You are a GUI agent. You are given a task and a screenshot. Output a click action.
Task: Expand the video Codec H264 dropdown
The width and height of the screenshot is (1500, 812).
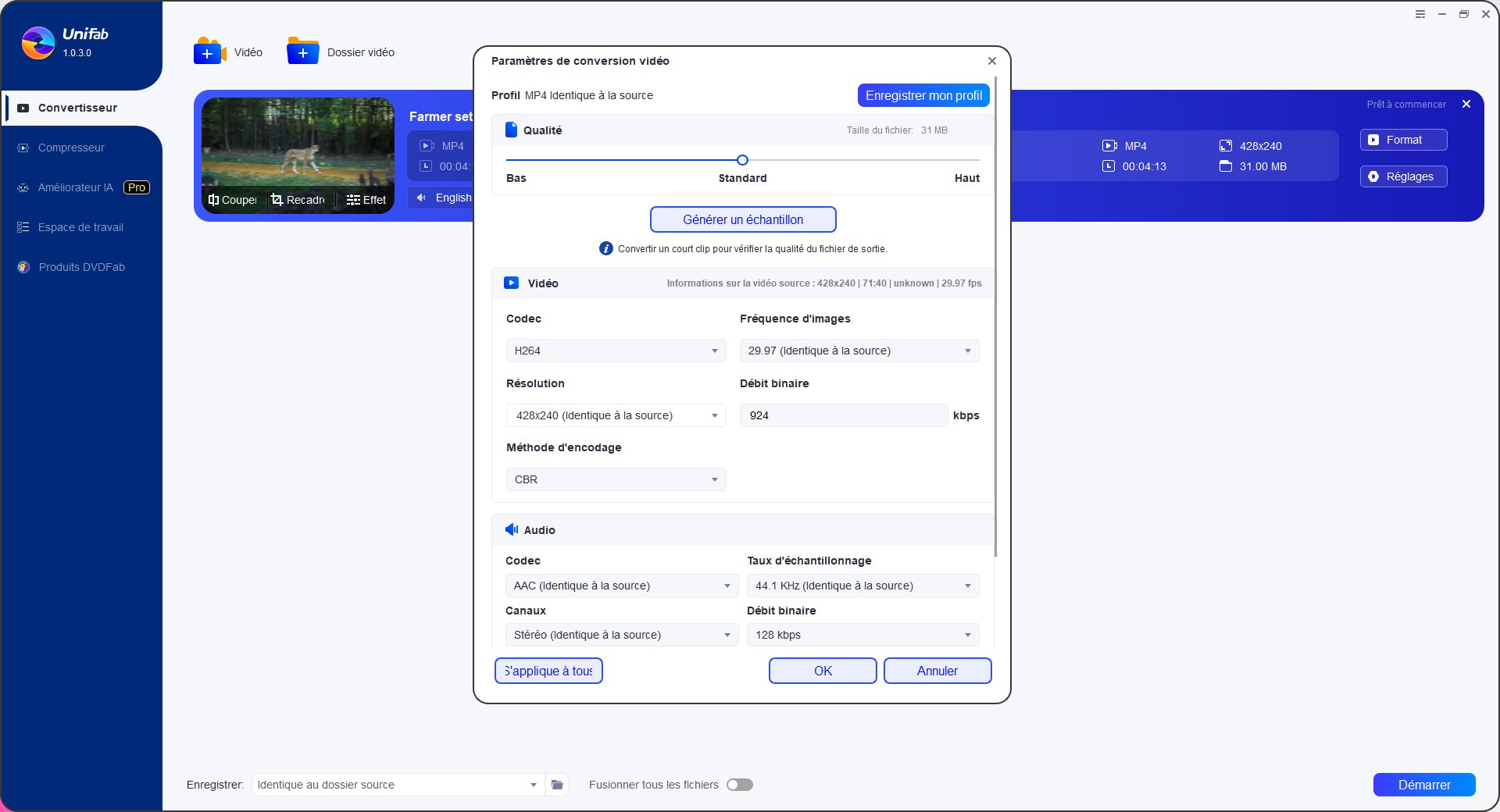[x=616, y=351]
